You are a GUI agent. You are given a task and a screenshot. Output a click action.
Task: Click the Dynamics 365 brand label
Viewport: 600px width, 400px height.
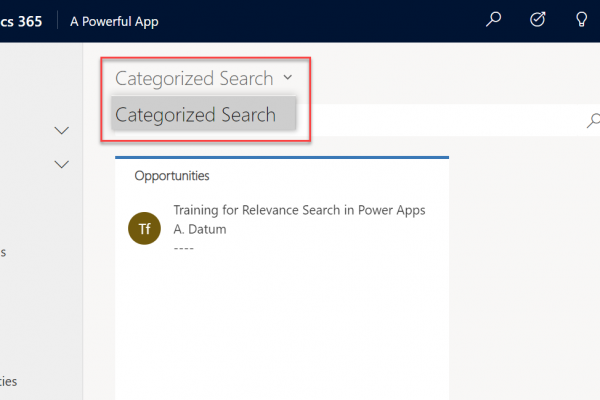21,21
